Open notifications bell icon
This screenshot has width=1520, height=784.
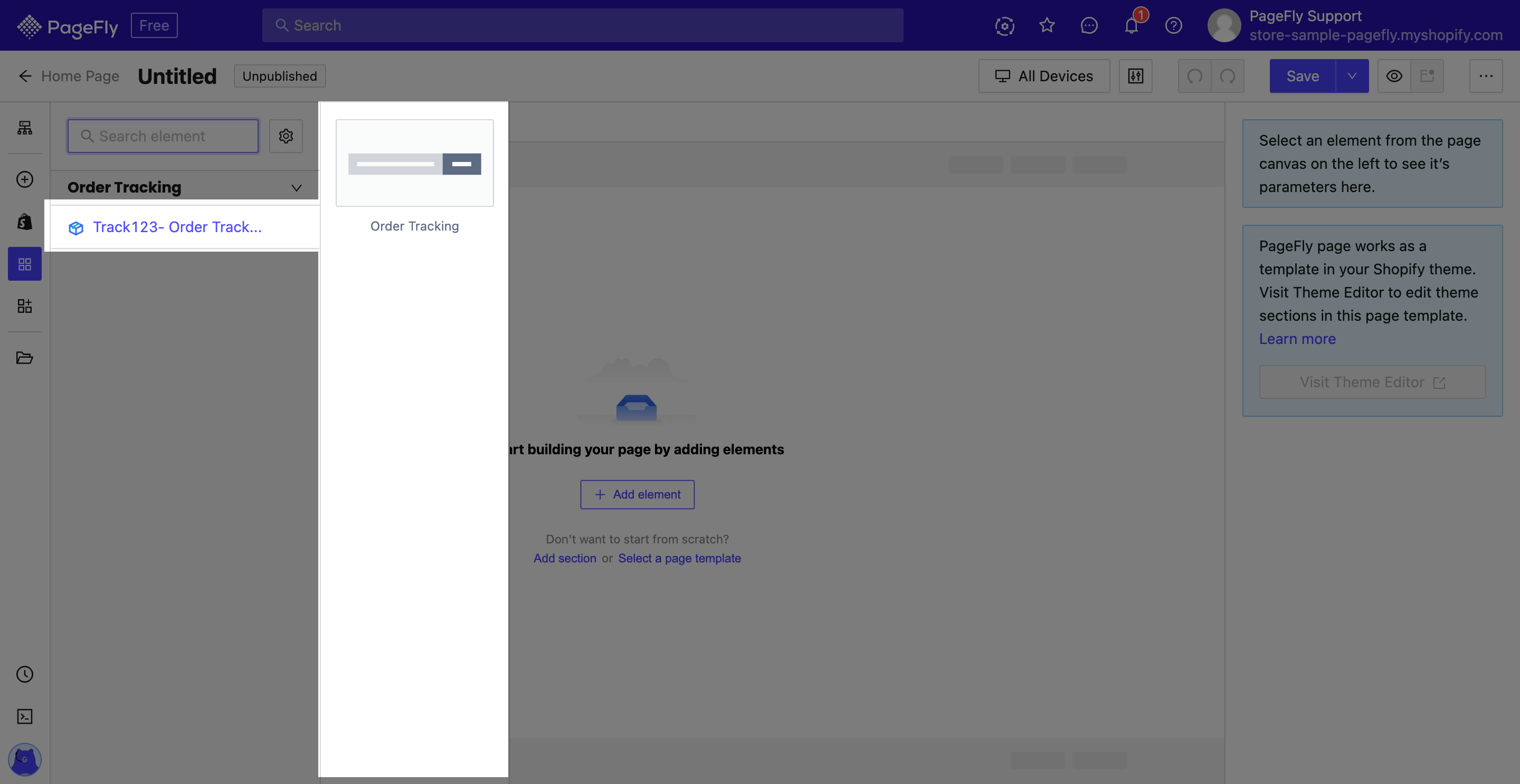(1131, 25)
